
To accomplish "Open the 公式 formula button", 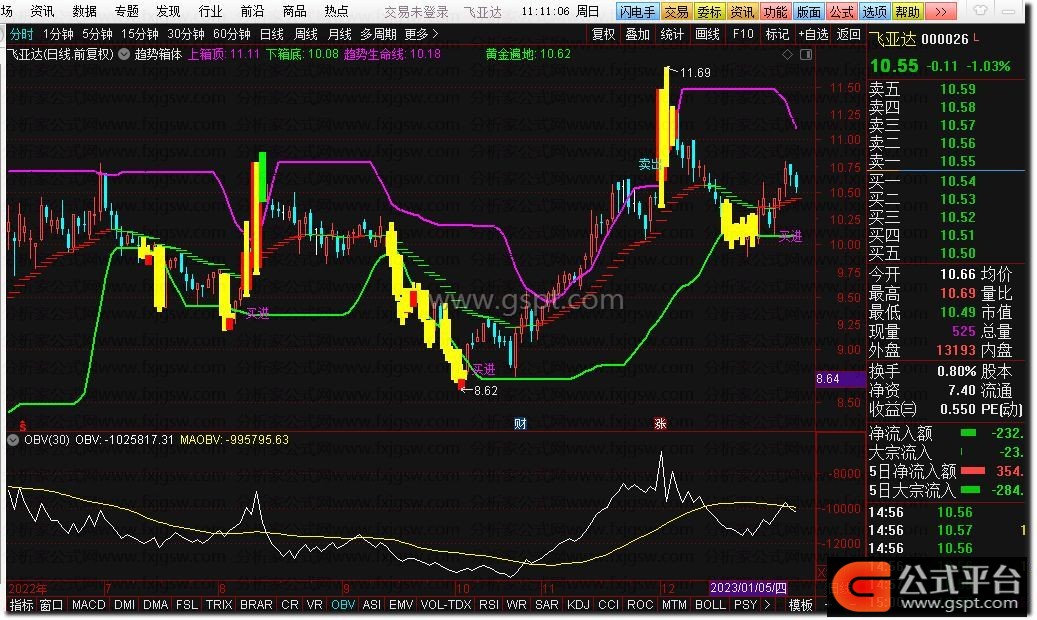I will point(841,12).
